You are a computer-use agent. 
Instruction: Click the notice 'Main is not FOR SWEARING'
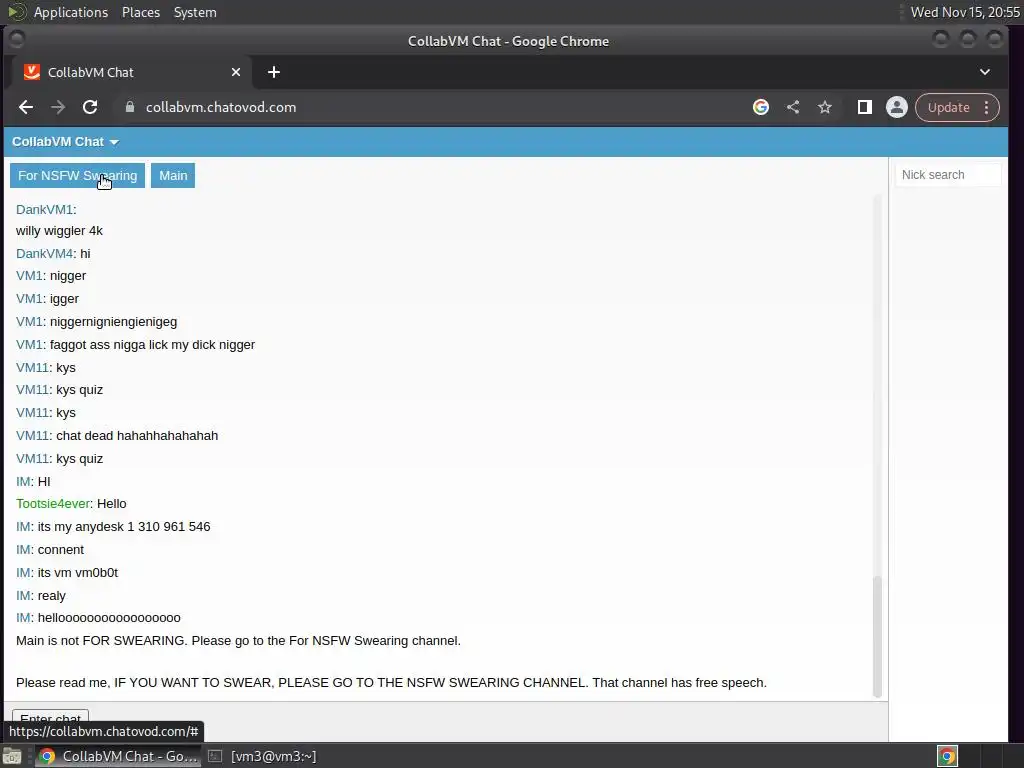tap(238, 641)
